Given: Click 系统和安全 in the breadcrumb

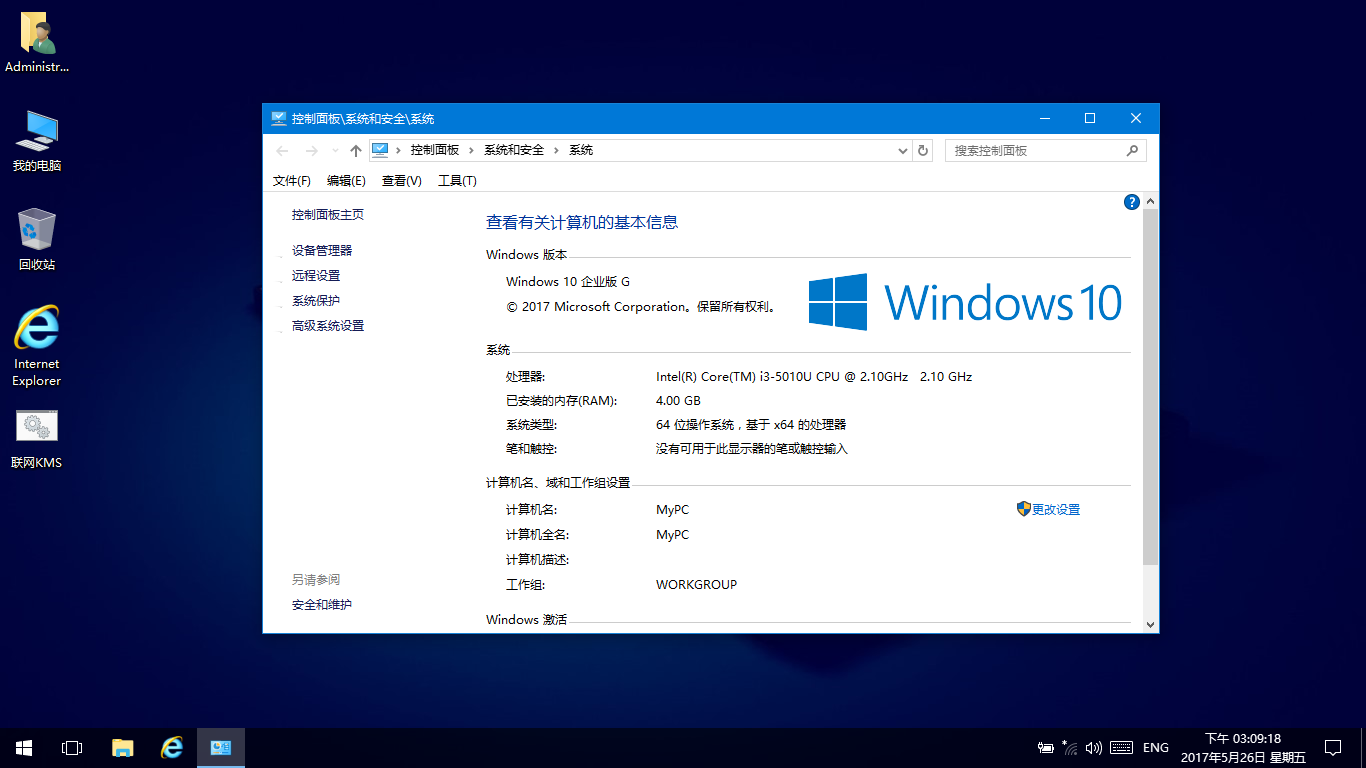Looking at the screenshot, I should [x=514, y=150].
